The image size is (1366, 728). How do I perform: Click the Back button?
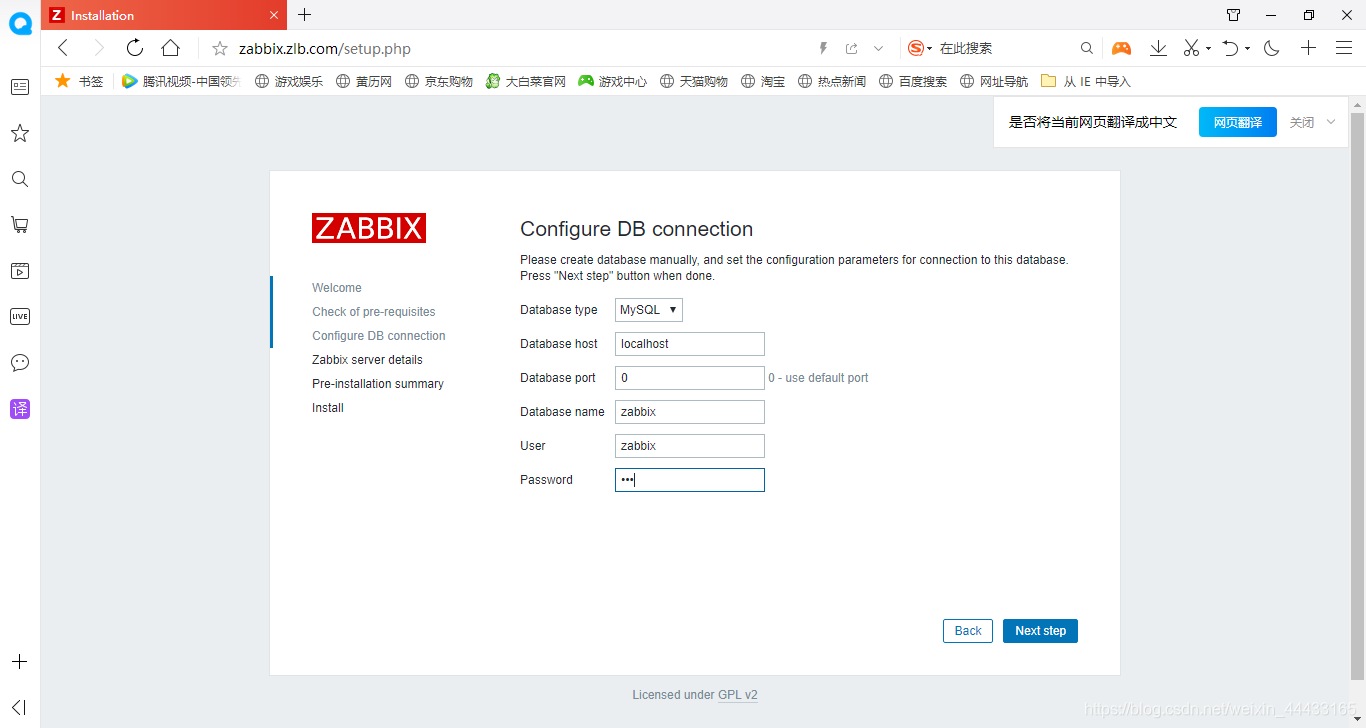(968, 631)
